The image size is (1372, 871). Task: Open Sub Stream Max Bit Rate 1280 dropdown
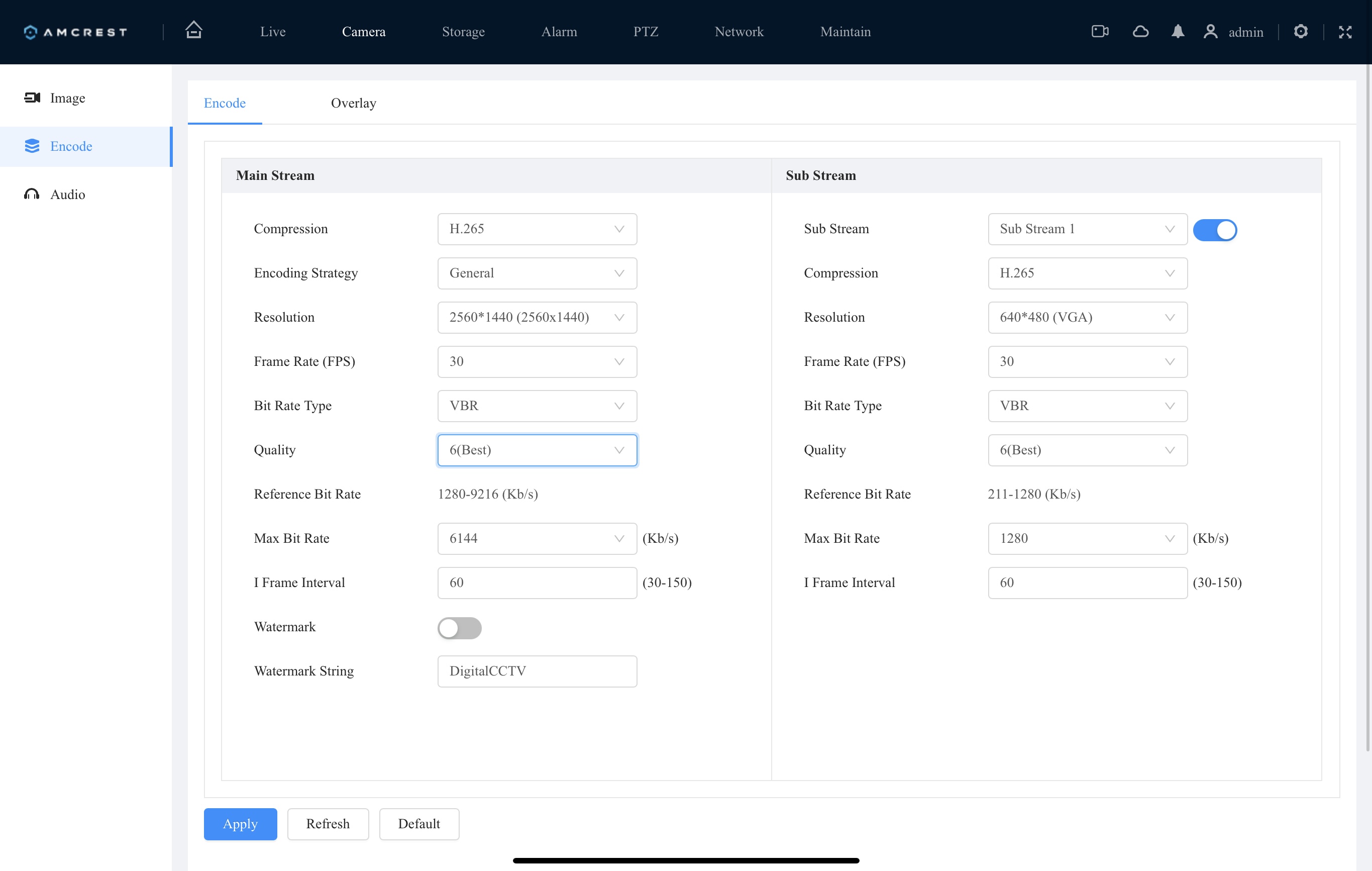1087,539
